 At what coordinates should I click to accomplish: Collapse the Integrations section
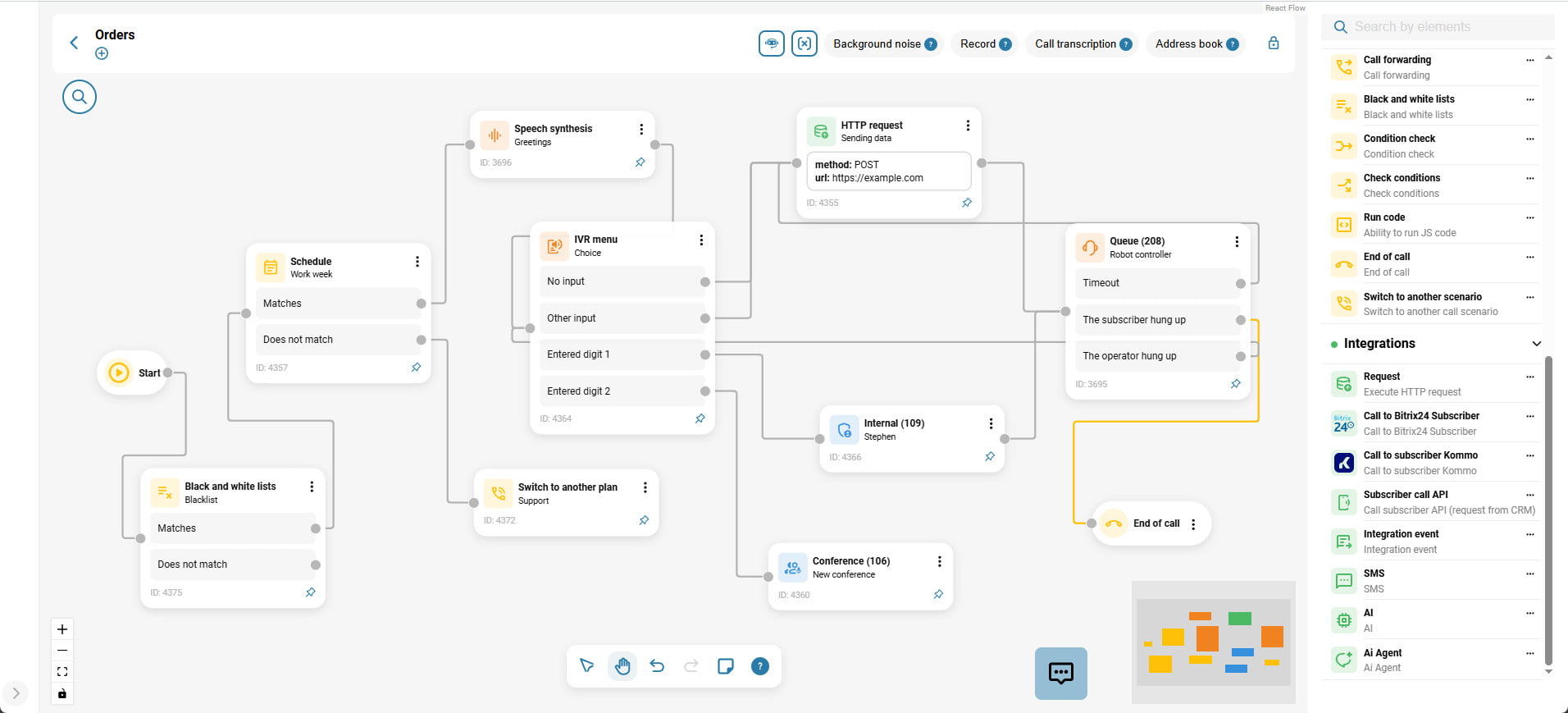[1536, 344]
